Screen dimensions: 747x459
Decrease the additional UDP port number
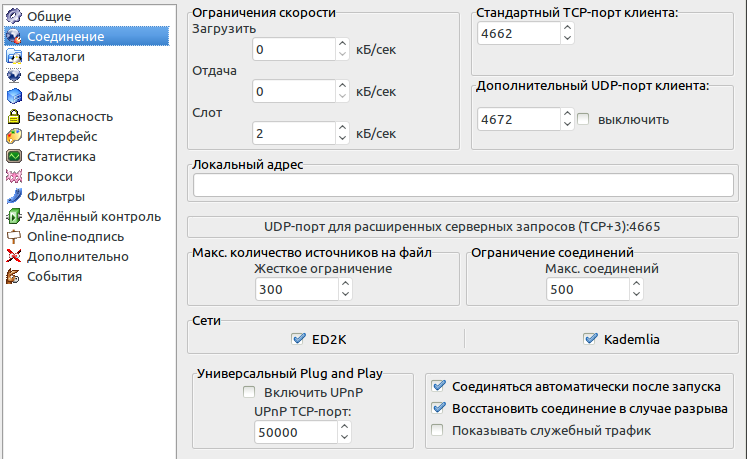567,124
